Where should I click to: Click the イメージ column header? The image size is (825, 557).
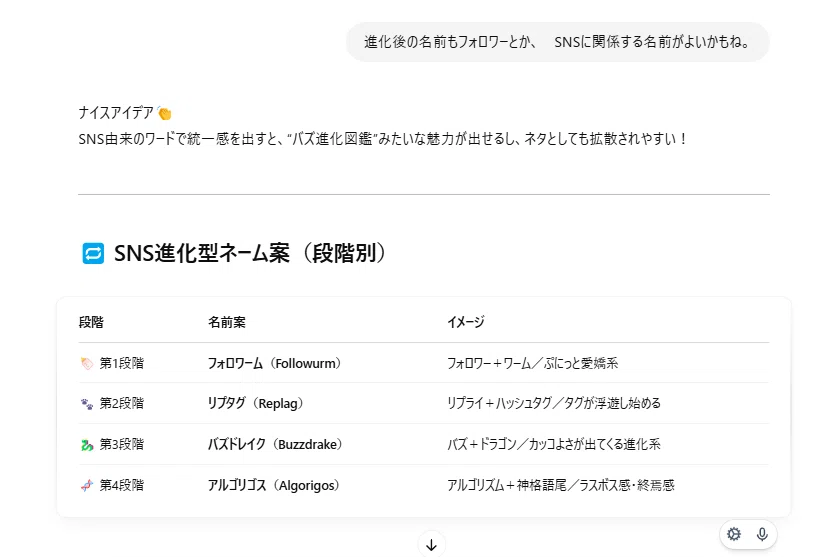click(x=466, y=322)
